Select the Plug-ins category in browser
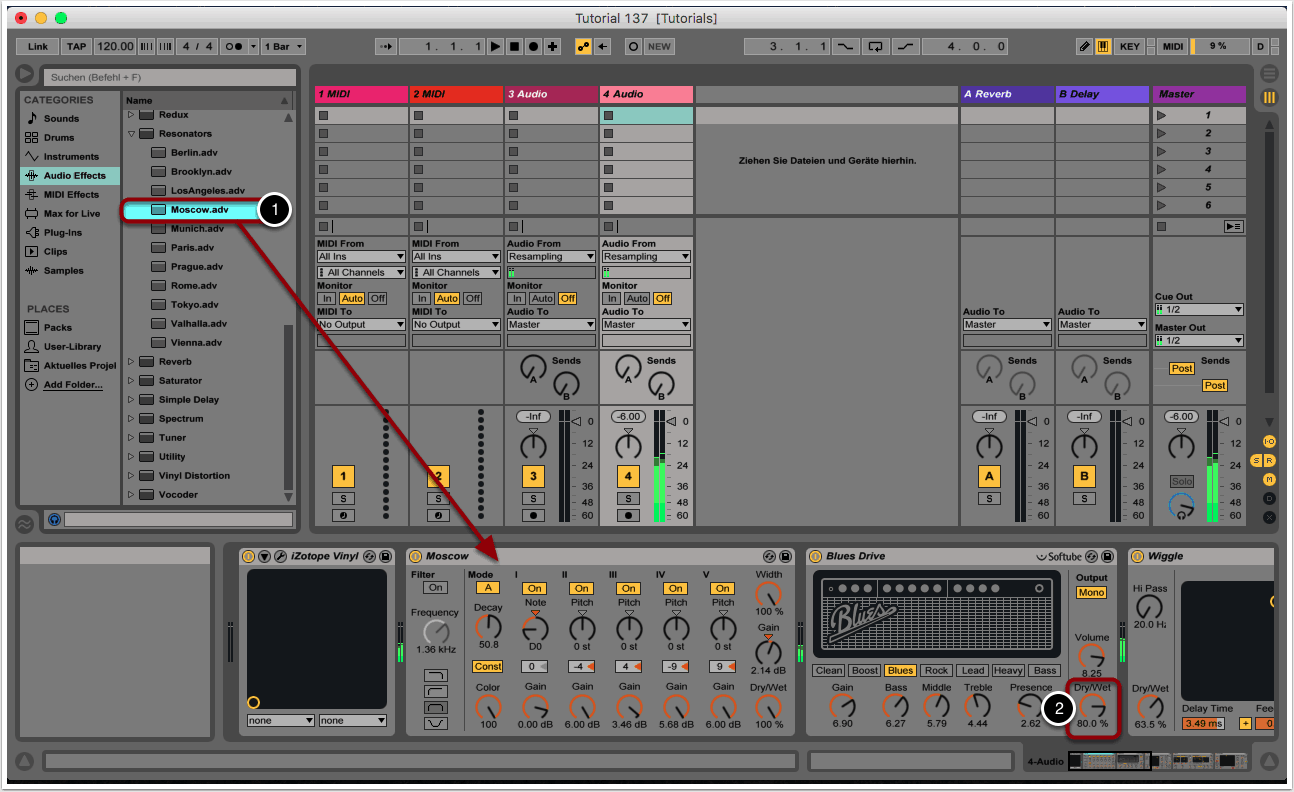 tap(62, 233)
